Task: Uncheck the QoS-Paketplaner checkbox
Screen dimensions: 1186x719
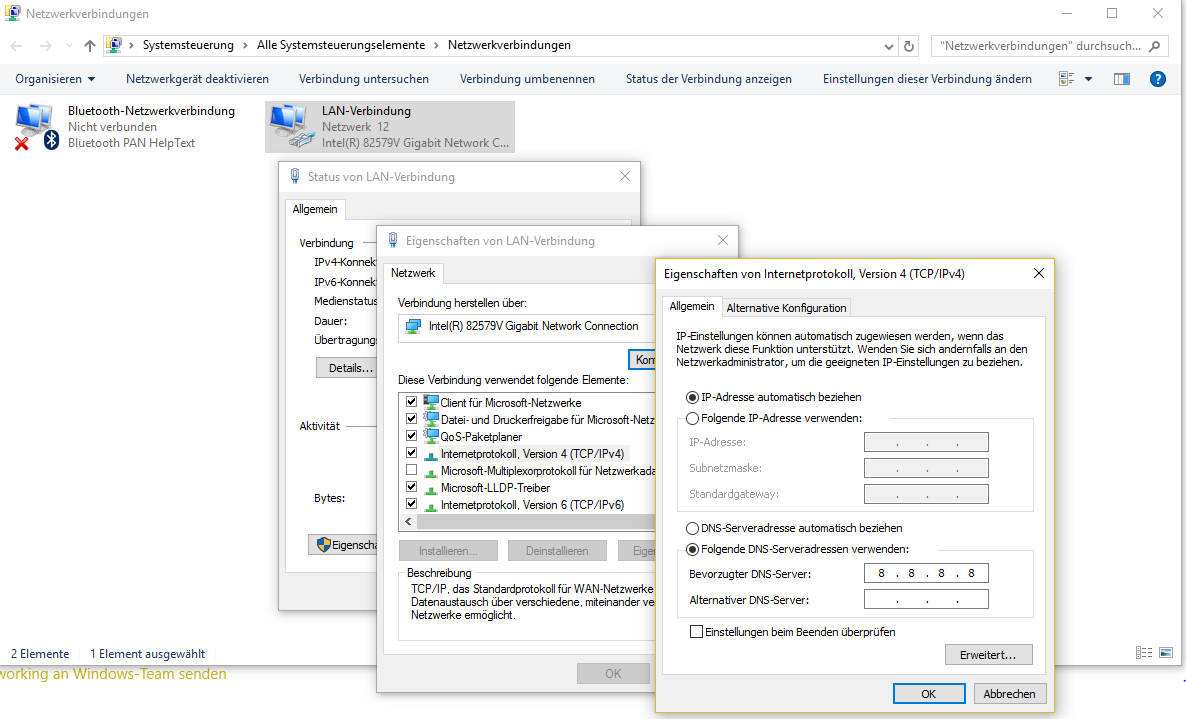Action: tap(412, 436)
